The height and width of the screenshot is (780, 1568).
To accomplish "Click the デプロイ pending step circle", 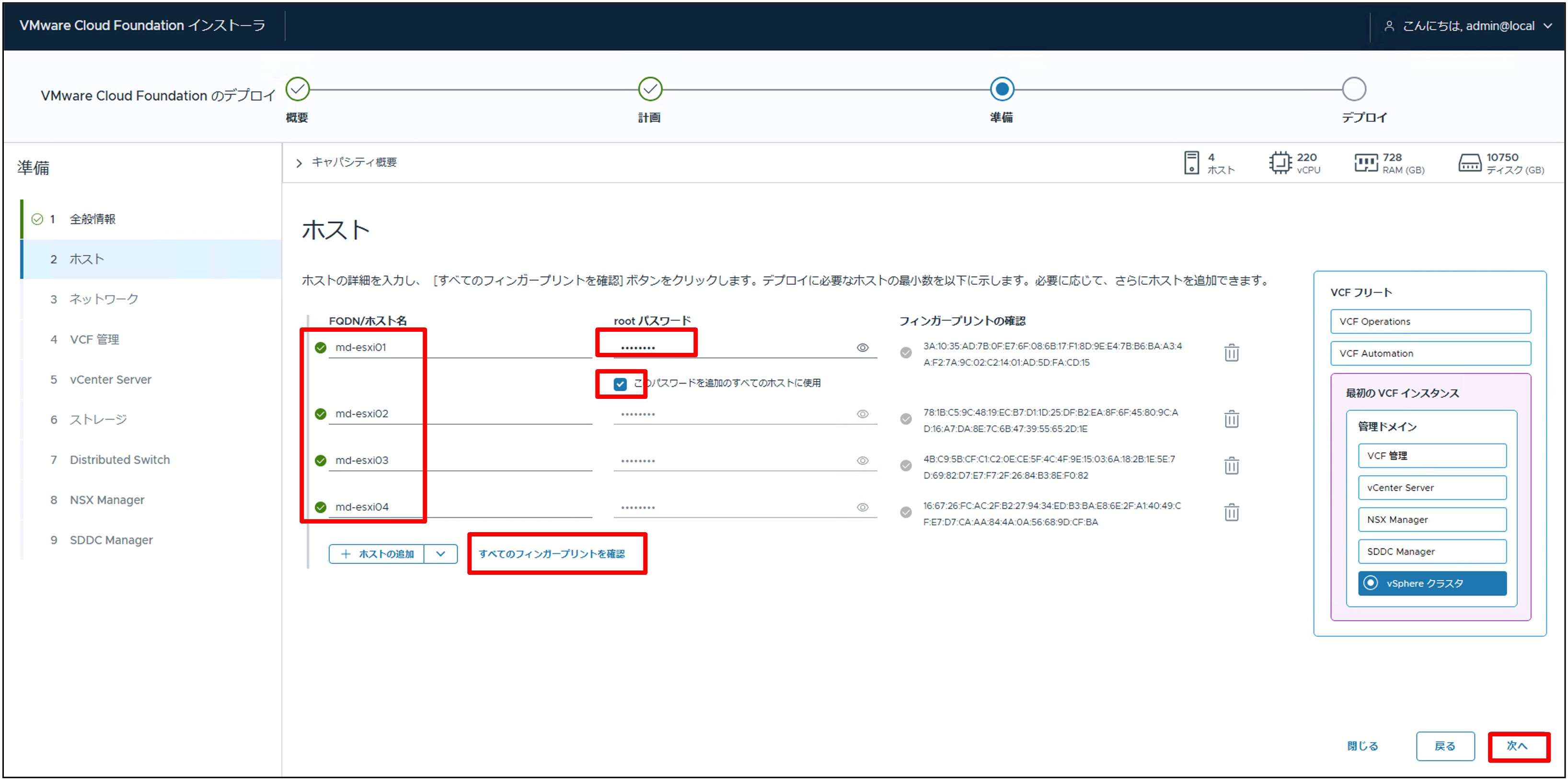I will tap(1354, 89).
